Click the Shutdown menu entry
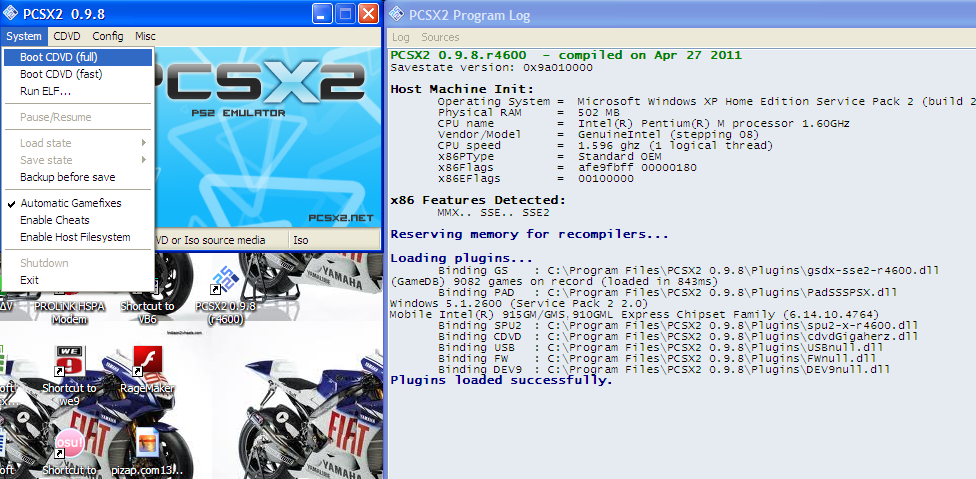Screen dimensions: 976x479 coord(78,263)
